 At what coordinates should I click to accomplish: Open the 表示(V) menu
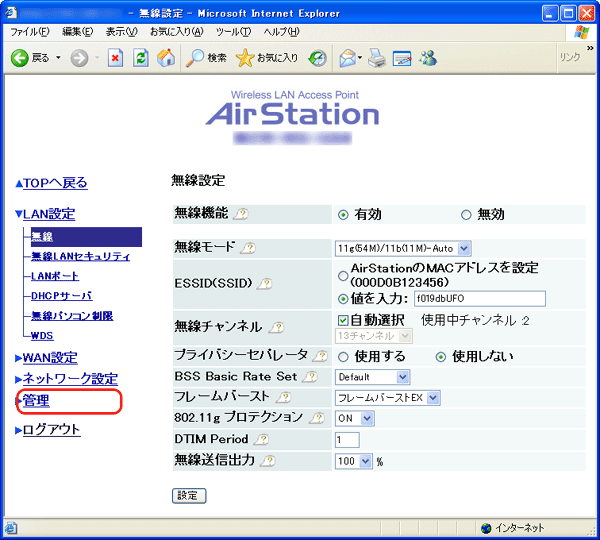[x=122, y=32]
